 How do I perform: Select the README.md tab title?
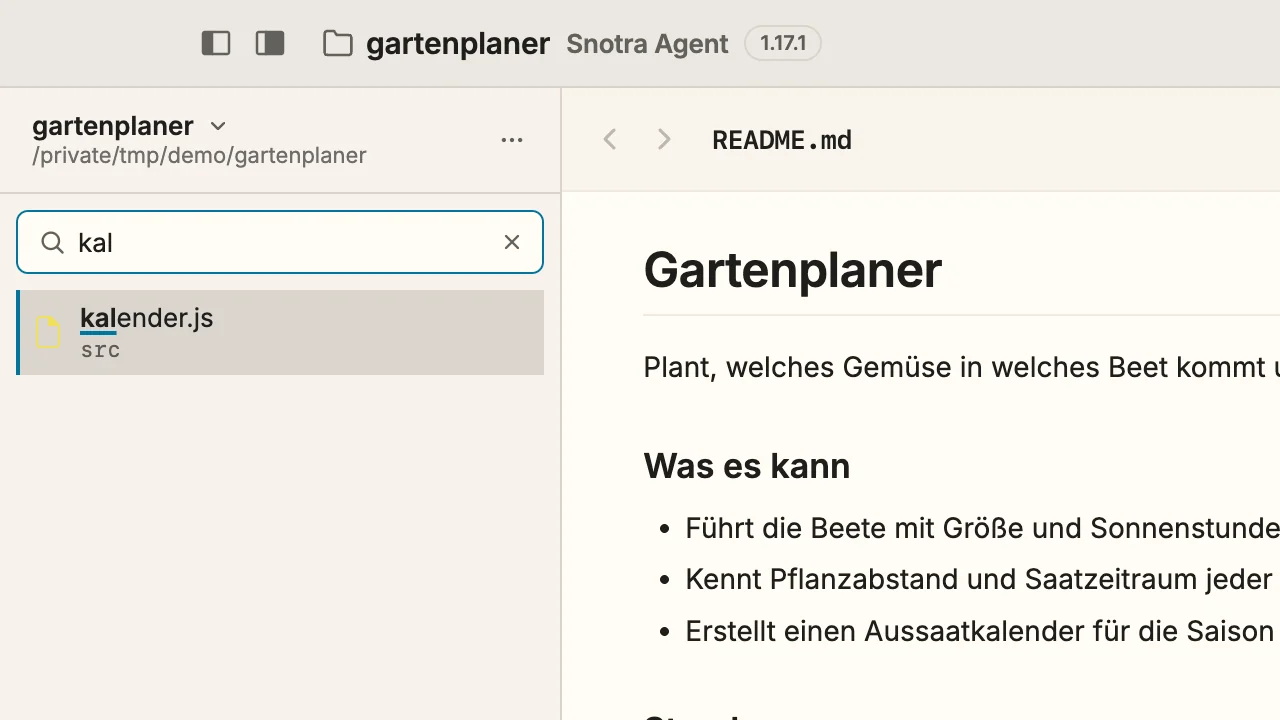coord(782,140)
